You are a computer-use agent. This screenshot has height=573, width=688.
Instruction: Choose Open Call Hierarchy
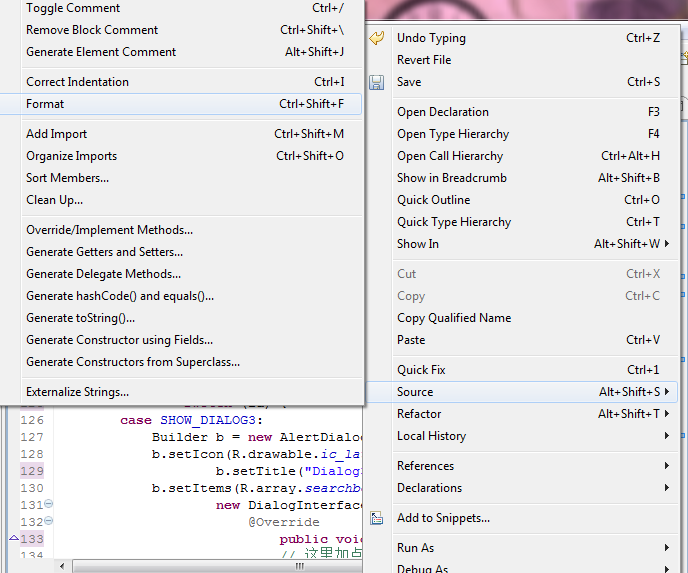(x=522, y=156)
